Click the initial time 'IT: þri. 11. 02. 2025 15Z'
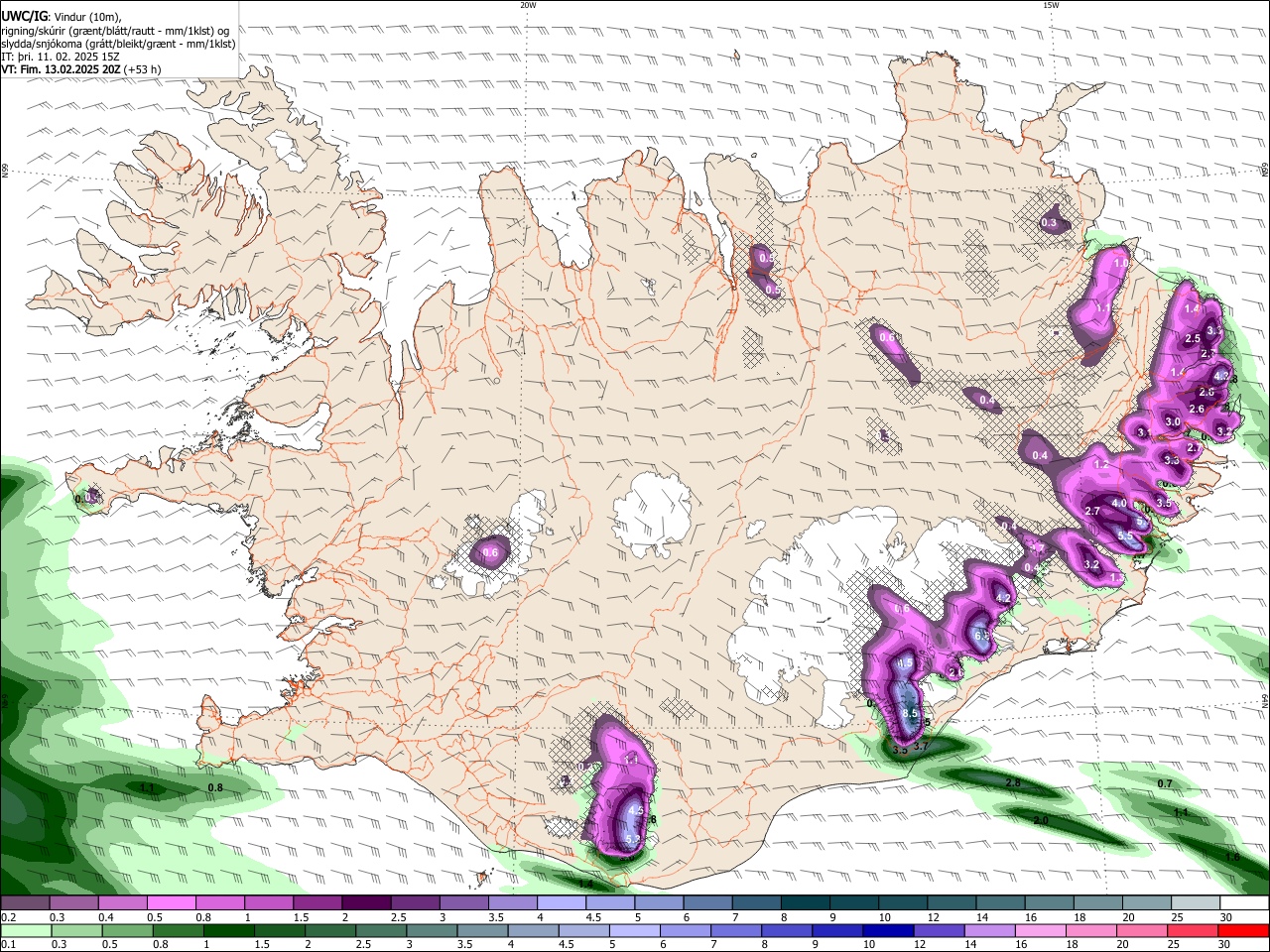 click(62, 57)
